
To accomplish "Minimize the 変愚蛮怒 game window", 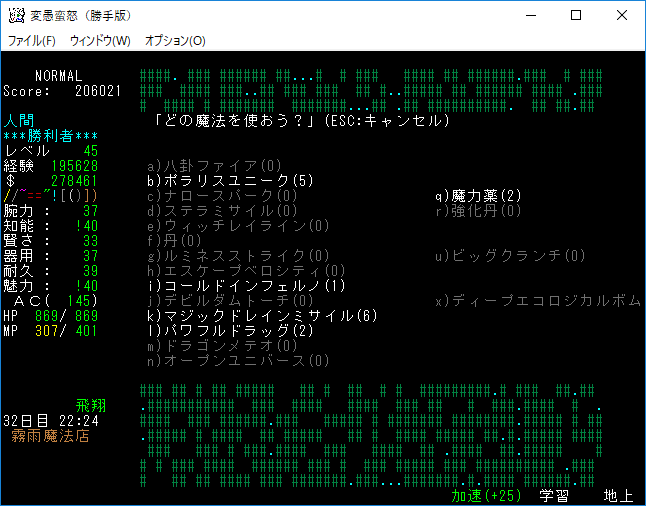I will [529, 15].
